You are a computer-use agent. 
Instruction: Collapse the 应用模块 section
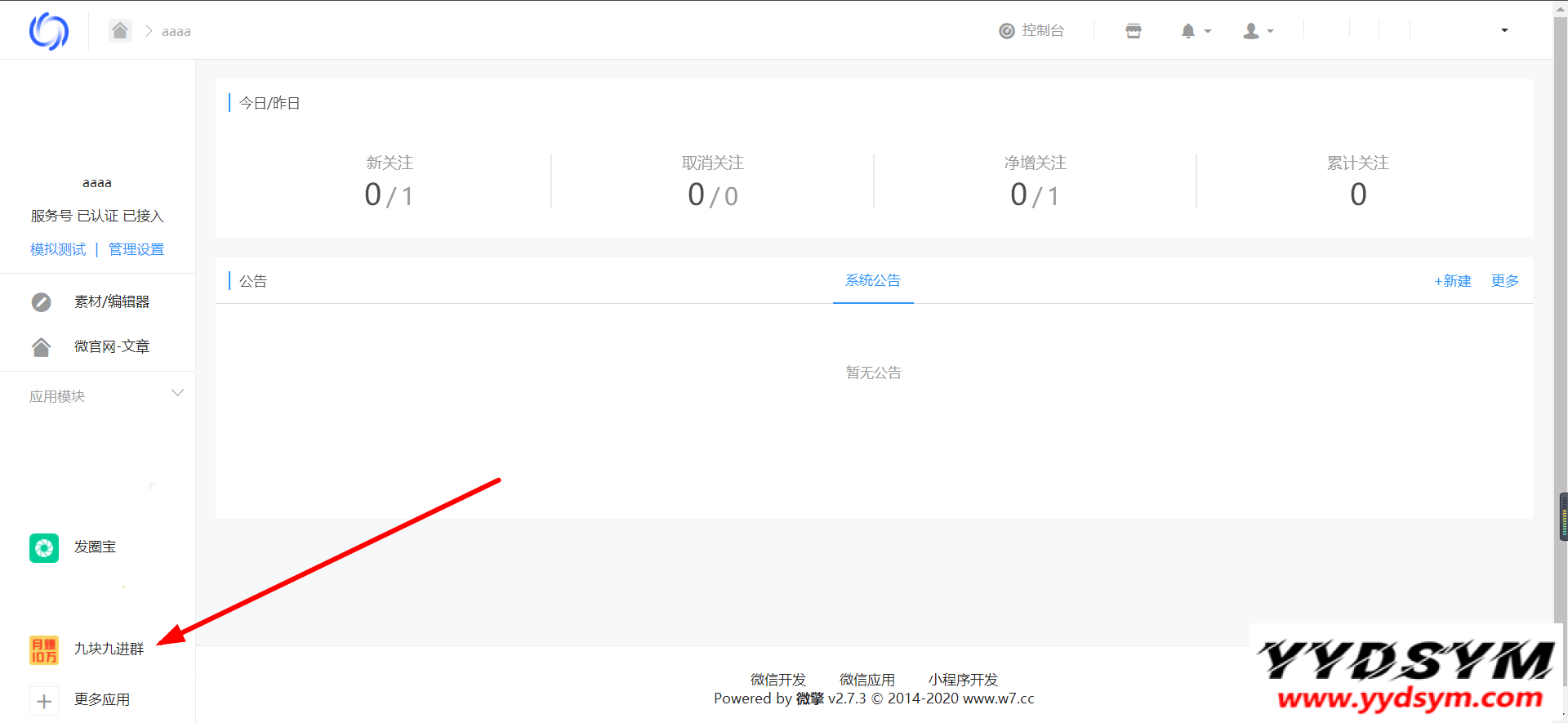(x=177, y=394)
